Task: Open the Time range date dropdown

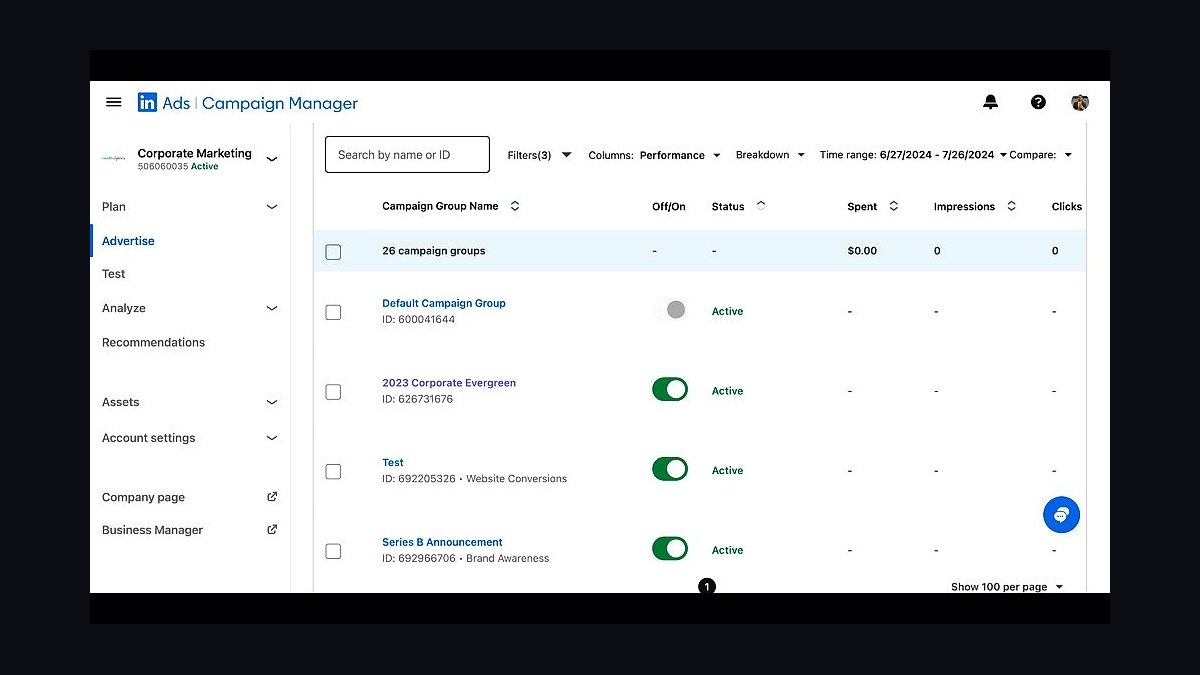Action: [913, 155]
